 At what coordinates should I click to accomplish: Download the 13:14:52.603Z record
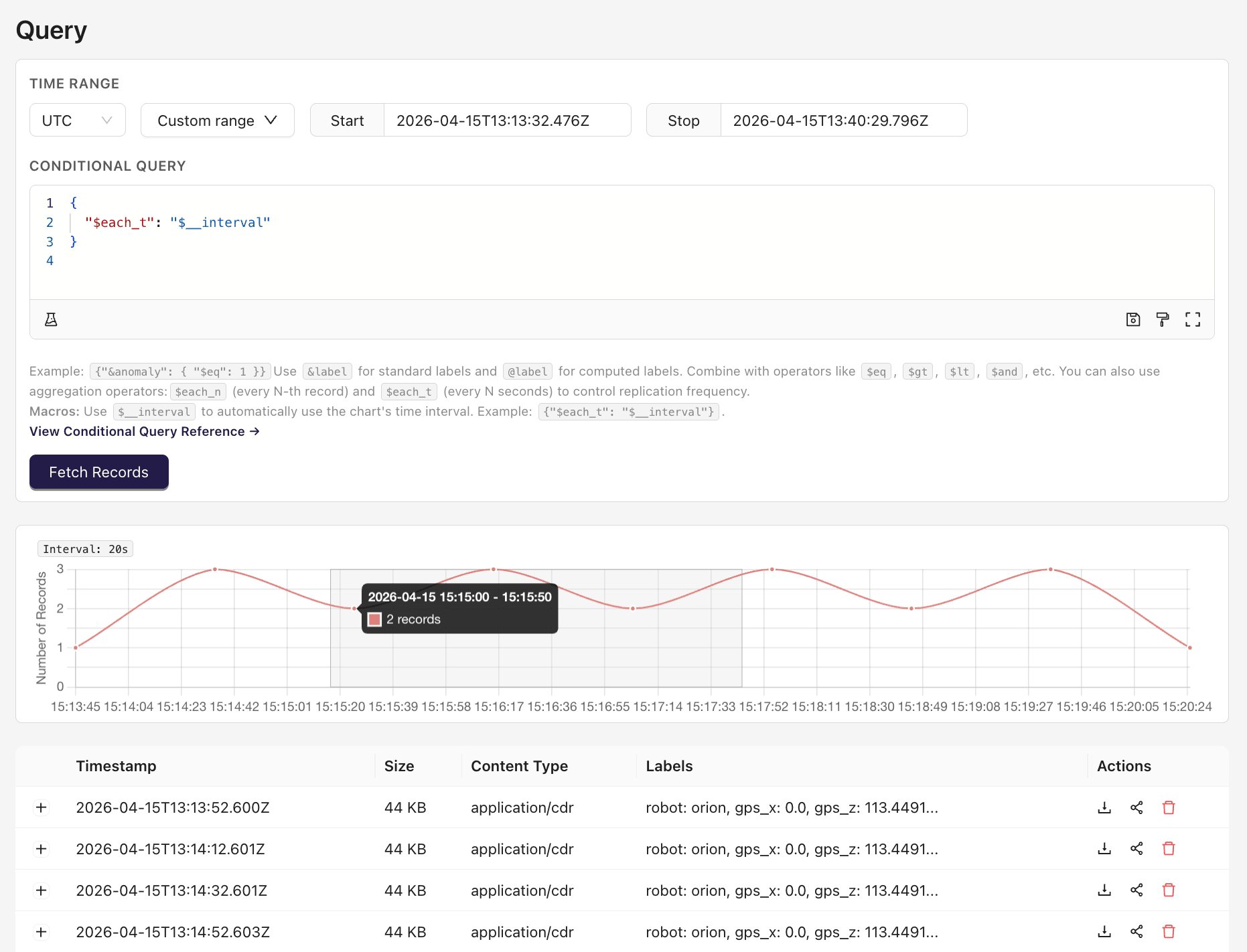(x=1104, y=932)
